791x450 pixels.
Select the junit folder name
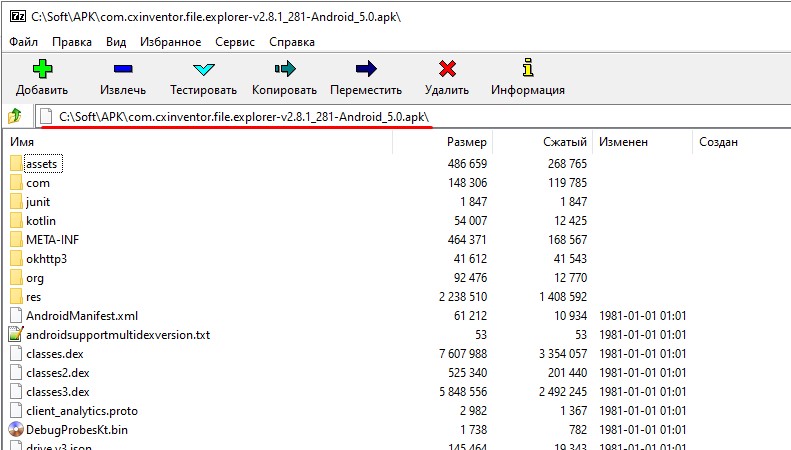tap(38, 202)
